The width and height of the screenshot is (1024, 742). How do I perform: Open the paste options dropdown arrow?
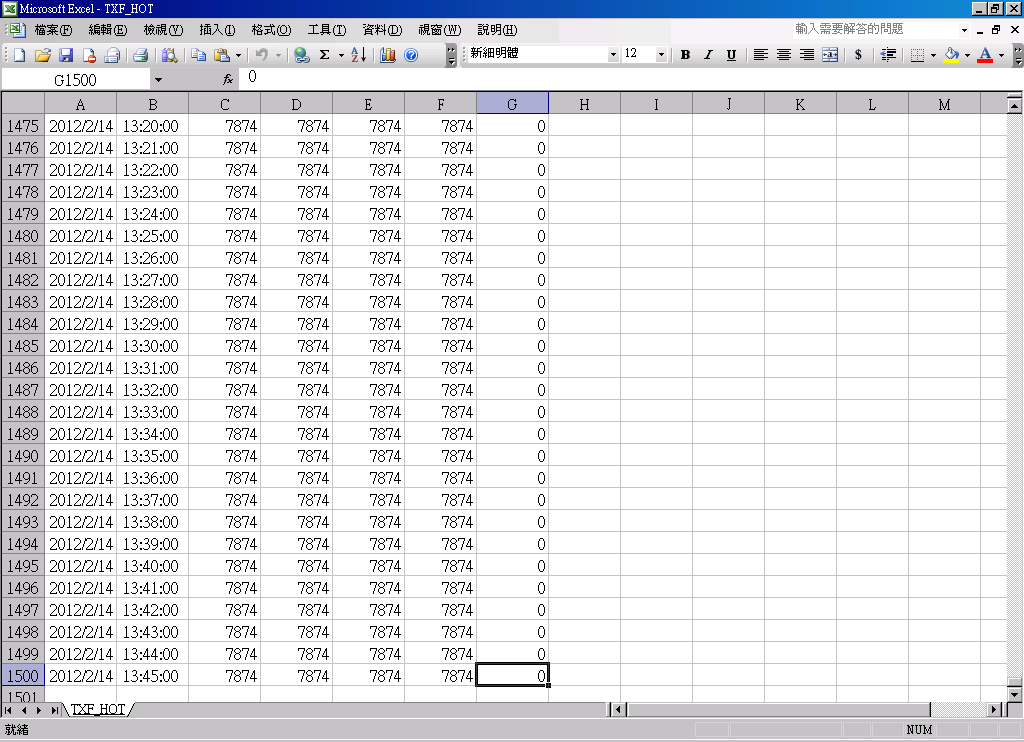238,56
